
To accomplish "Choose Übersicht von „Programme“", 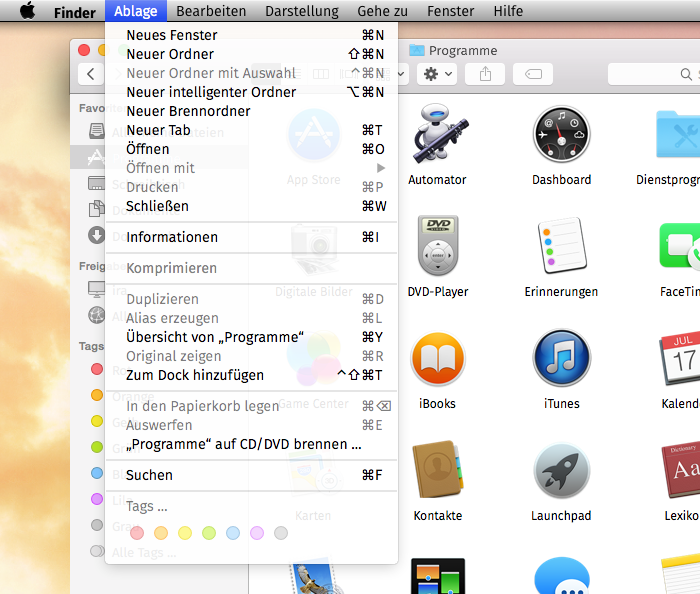I will (251, 337).
